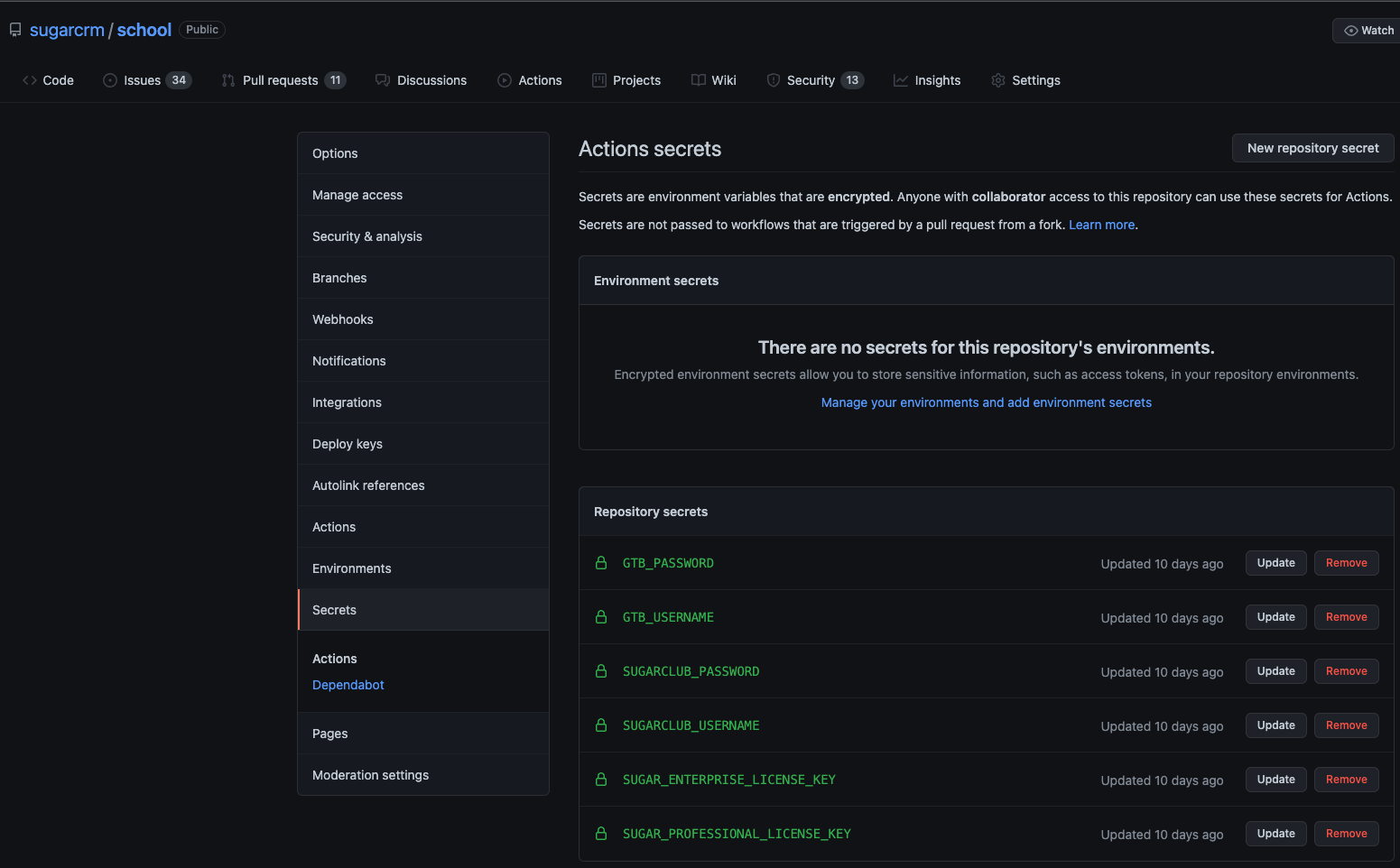
Task: Update the SUGAR_PROFESSIONAL_LICENSE_KEY secret
Action: tap(1275, 834)
